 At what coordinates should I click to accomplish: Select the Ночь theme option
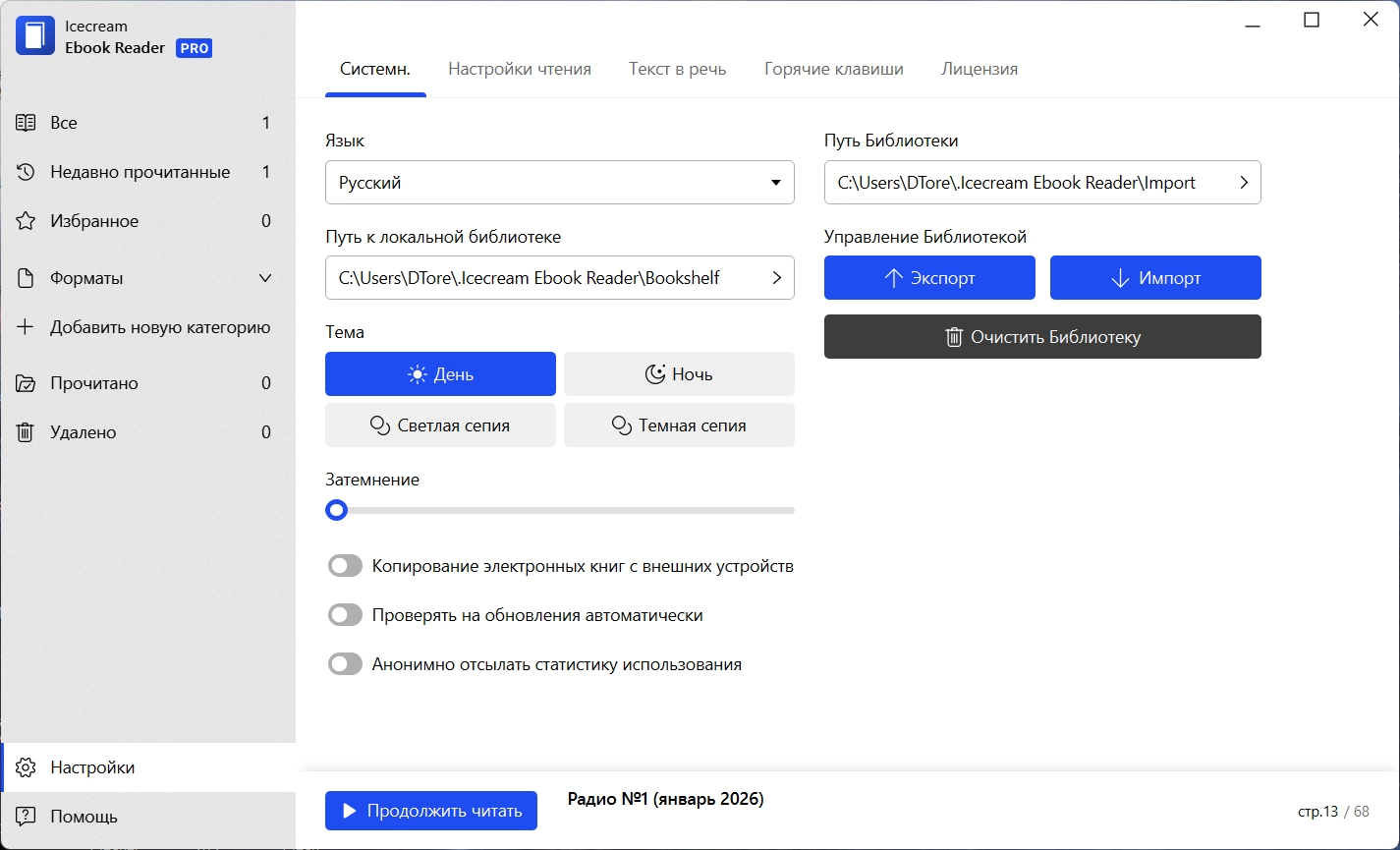679,374
